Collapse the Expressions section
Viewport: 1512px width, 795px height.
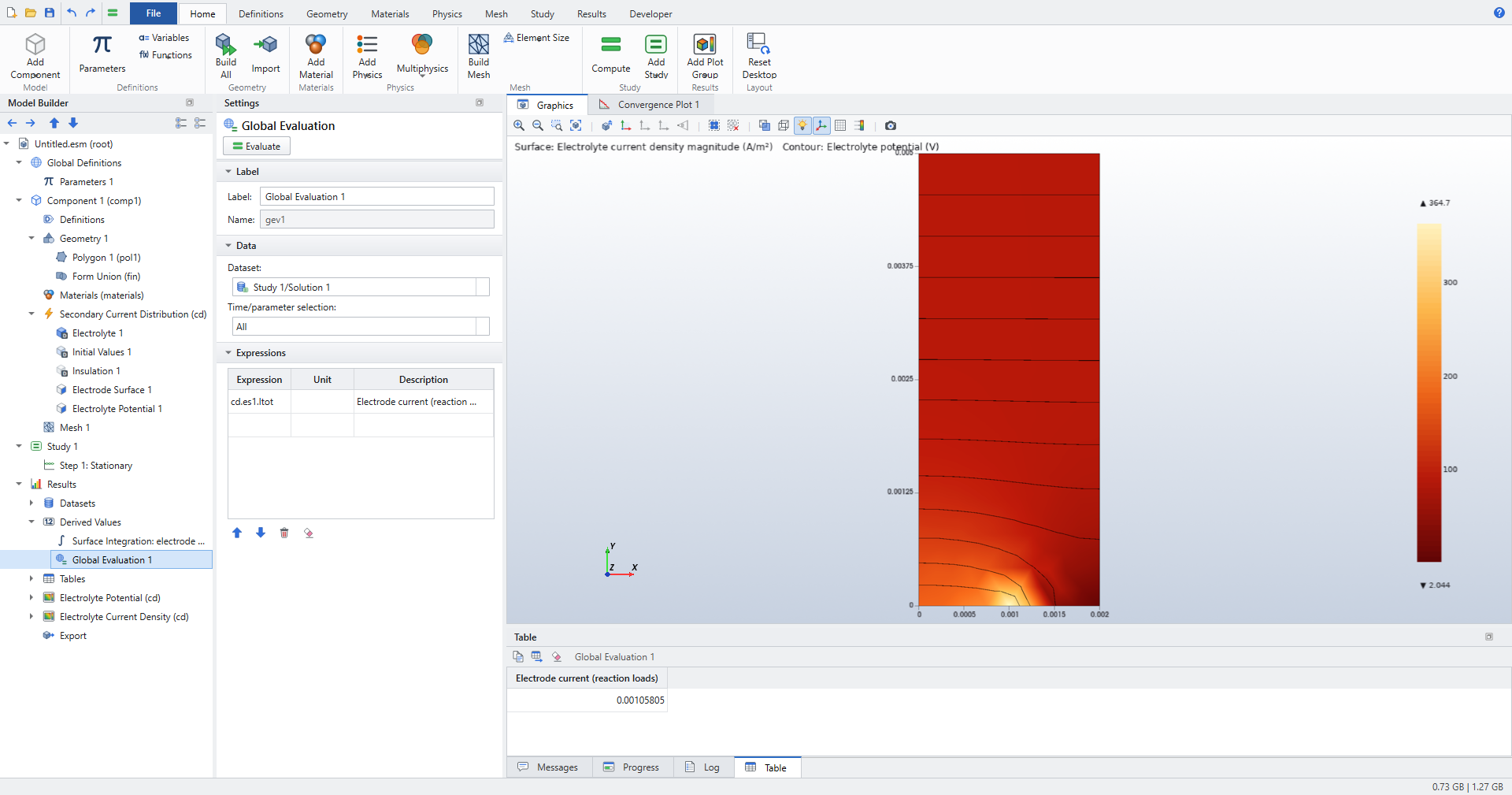pyautogui.click(x=228, y=353)
